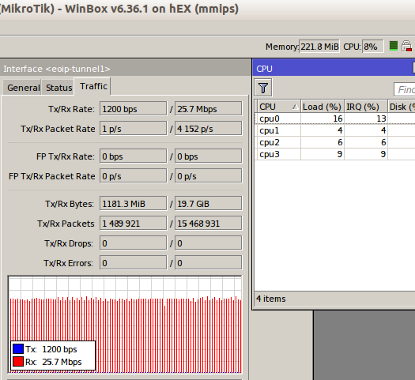Click the CPU window title bar
This screenshot has height=380, width=415.
(x=334, y=69)
